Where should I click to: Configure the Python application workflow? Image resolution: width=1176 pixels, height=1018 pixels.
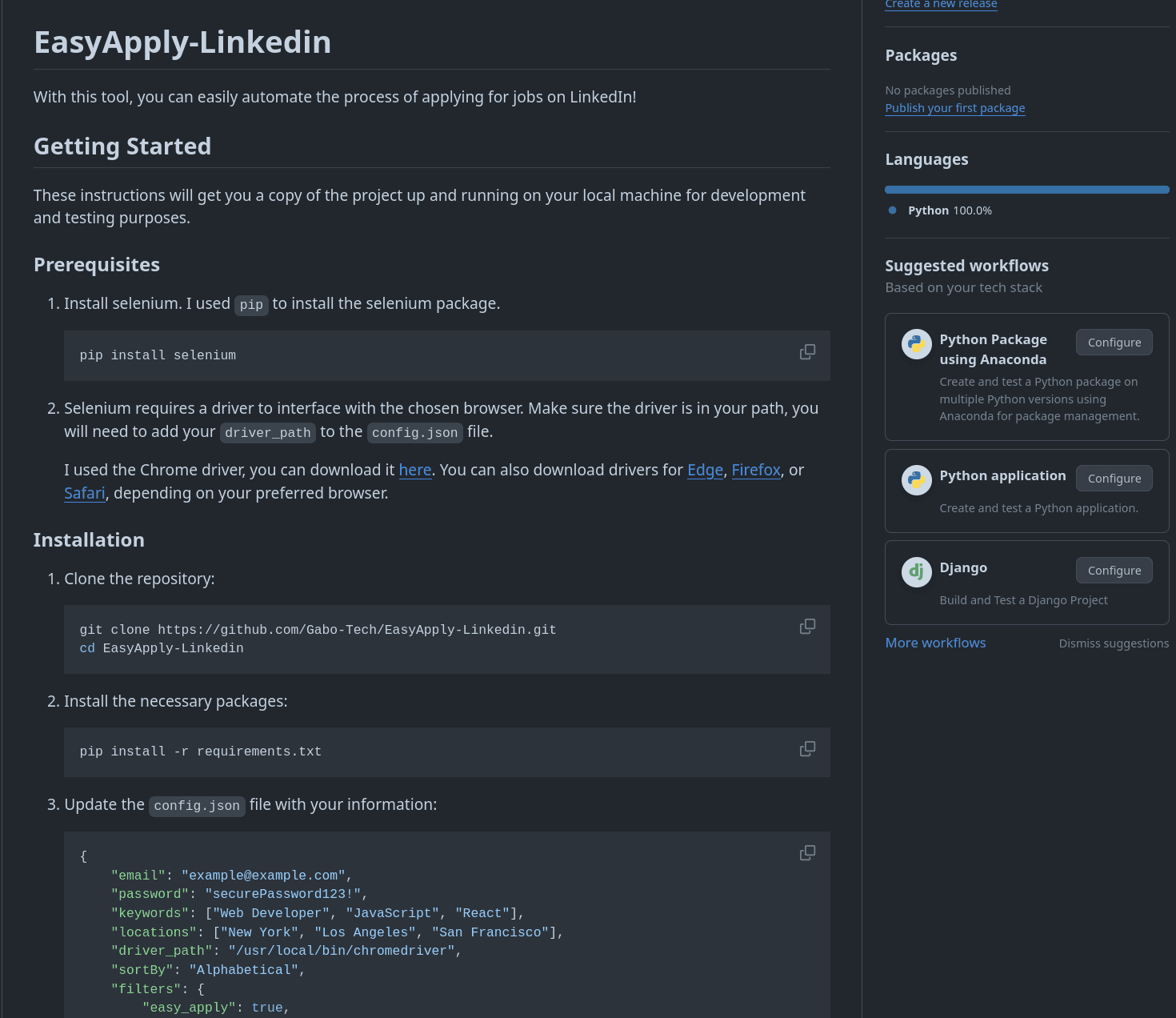click(x=1114, y=479)
